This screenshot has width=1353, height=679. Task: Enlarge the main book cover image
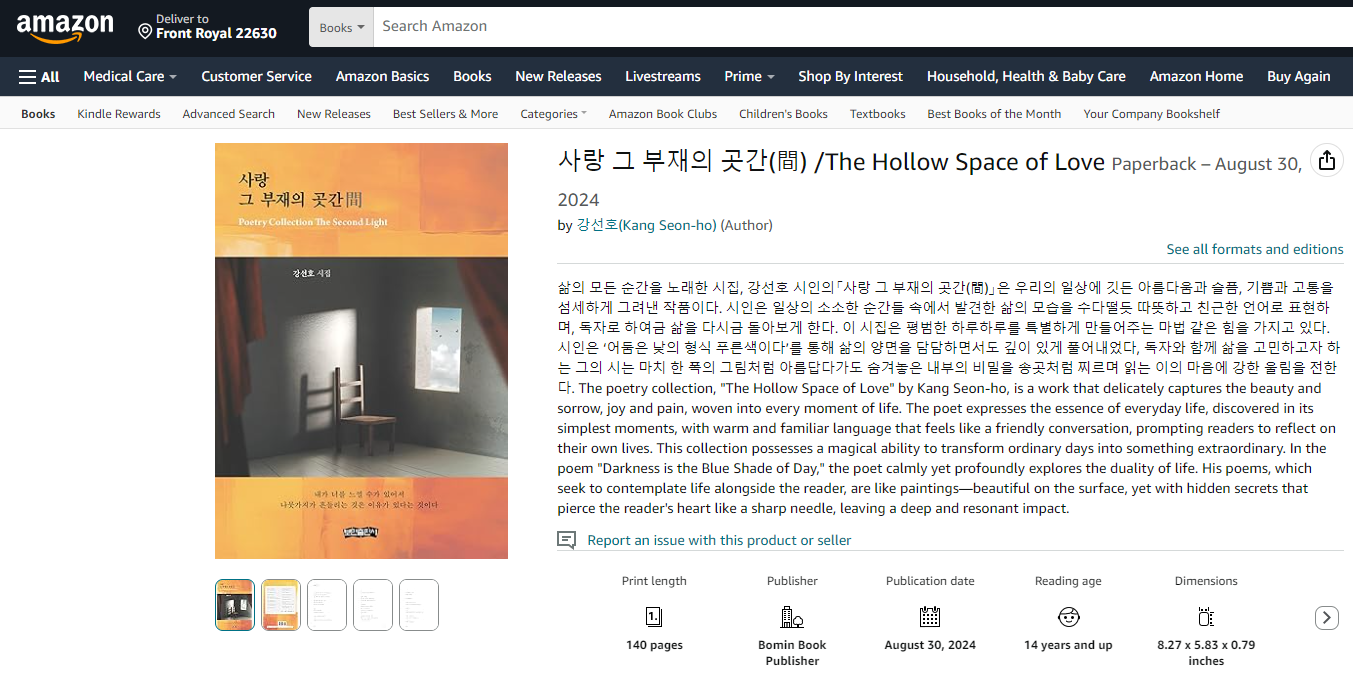click(361, 351)
